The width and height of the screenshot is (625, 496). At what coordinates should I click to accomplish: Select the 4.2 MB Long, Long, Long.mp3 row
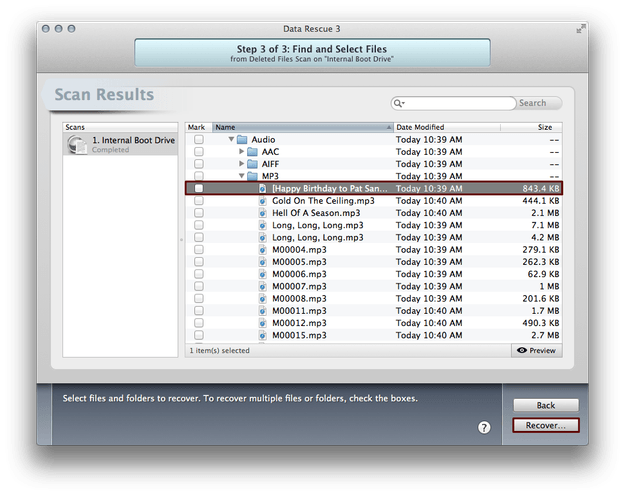[374, 238]
